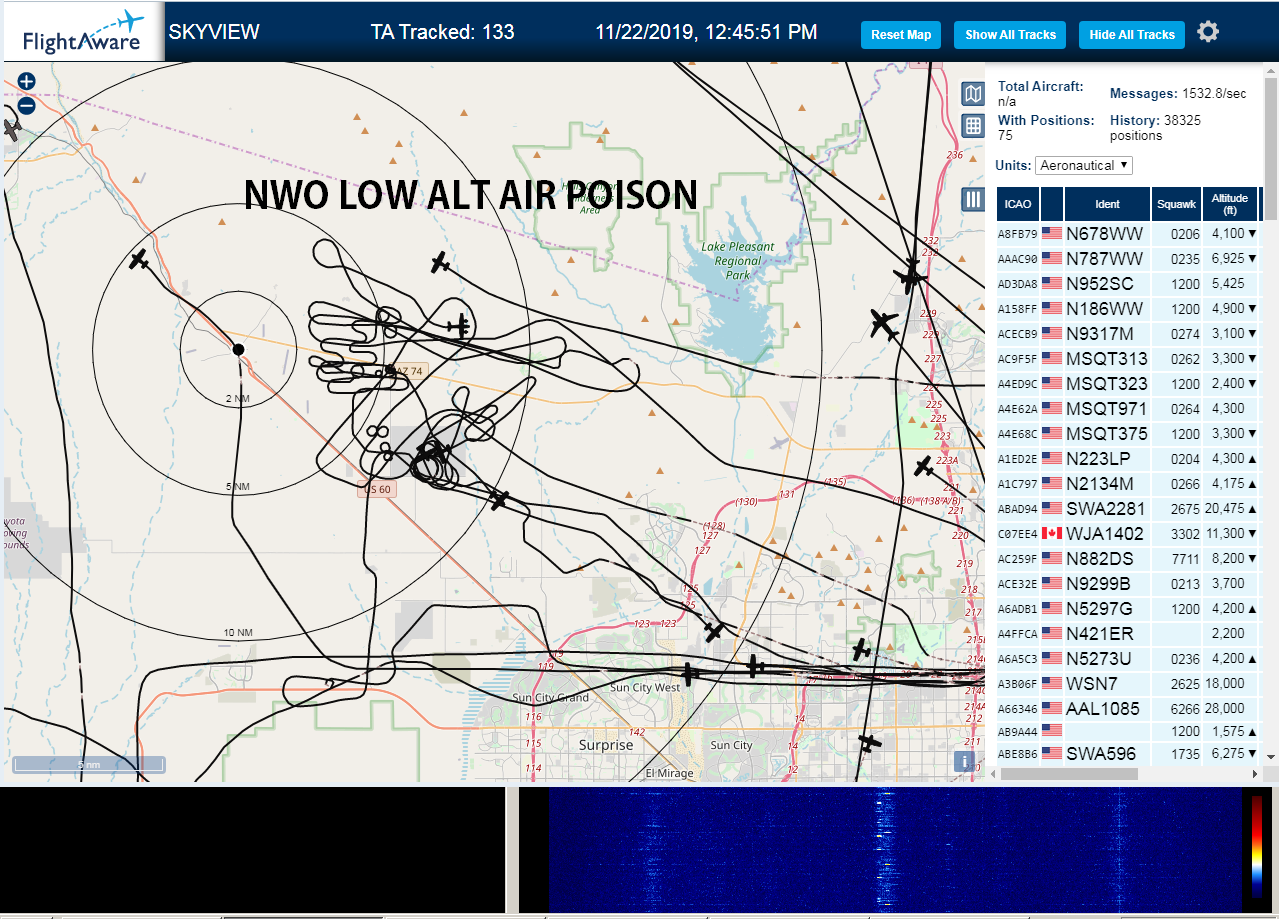Image resolution: width=1279 pixels, height=919 pixels.
Task: Select aircraft icon directly above the info button
Action: click(x=871, y=742)
